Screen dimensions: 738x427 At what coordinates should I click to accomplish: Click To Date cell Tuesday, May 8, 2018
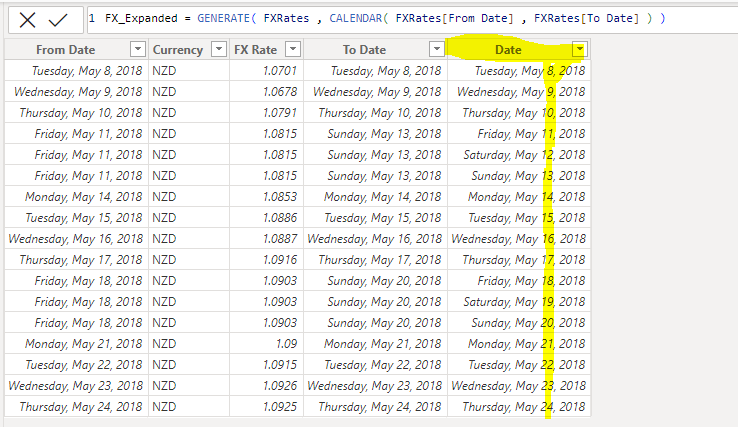376,71
